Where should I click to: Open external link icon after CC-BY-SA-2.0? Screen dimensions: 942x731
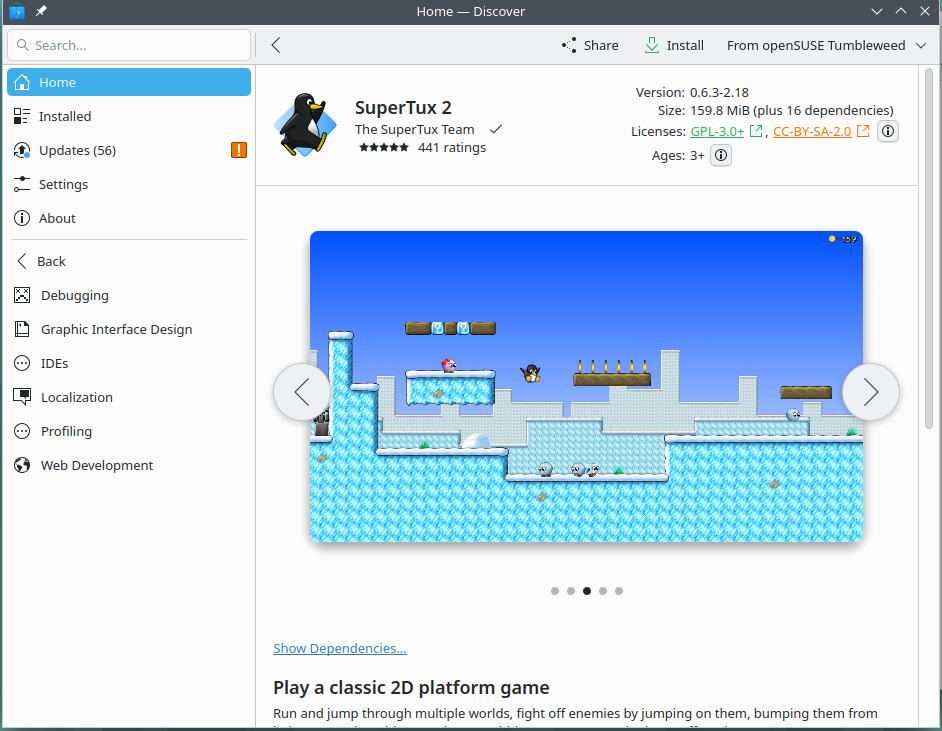863,131
